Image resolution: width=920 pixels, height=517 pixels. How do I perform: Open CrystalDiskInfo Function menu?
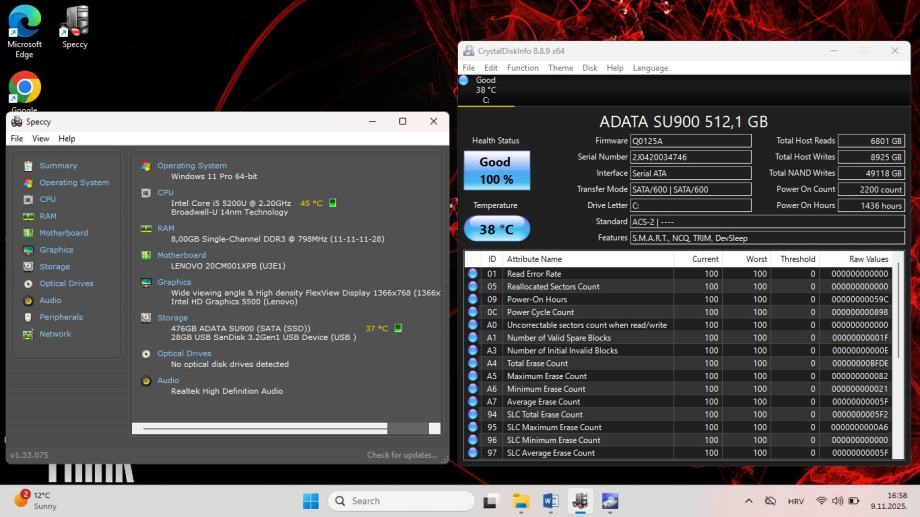(x=523, y=68)
